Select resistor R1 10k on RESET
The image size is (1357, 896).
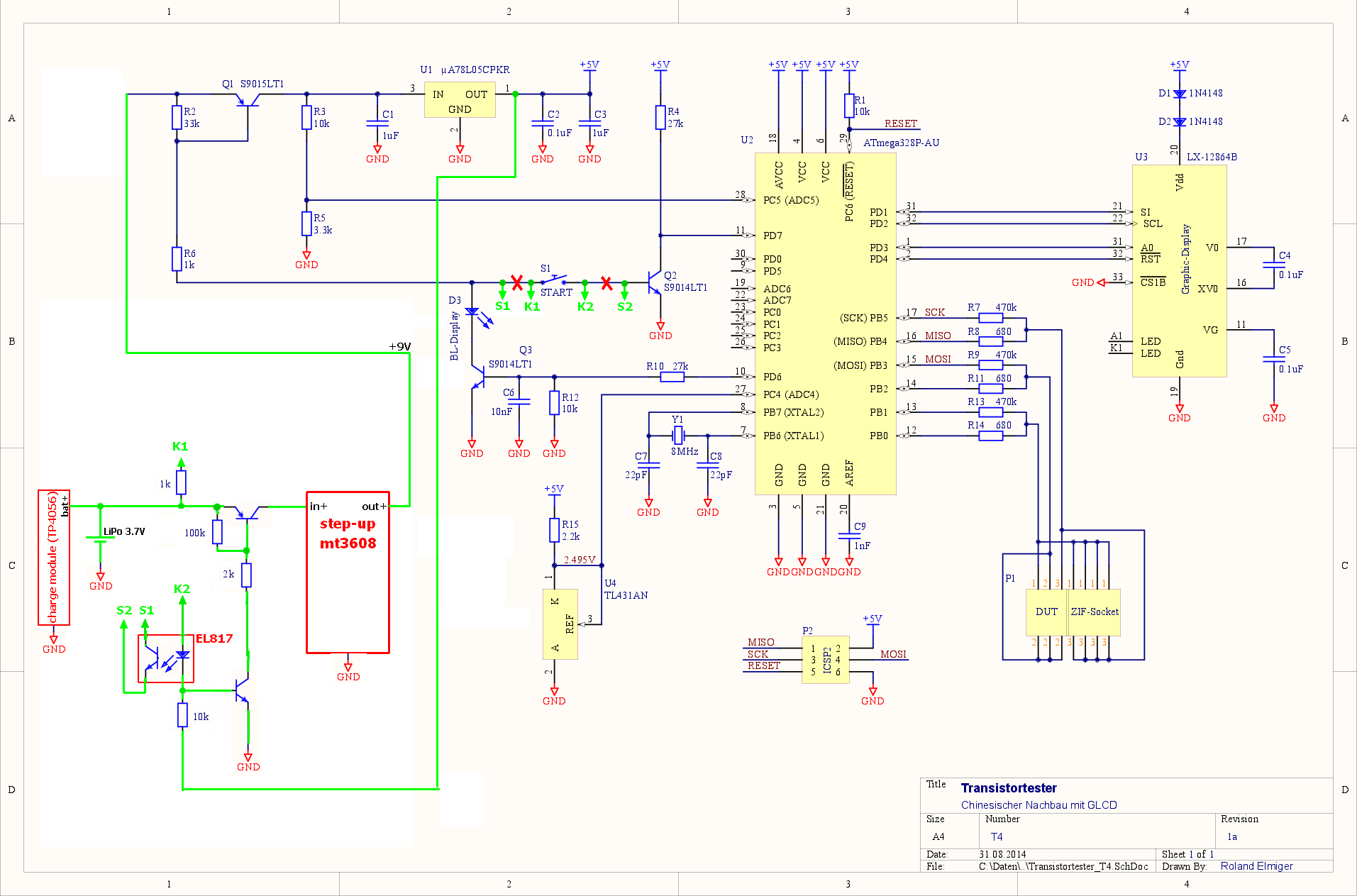click(848, 106)
